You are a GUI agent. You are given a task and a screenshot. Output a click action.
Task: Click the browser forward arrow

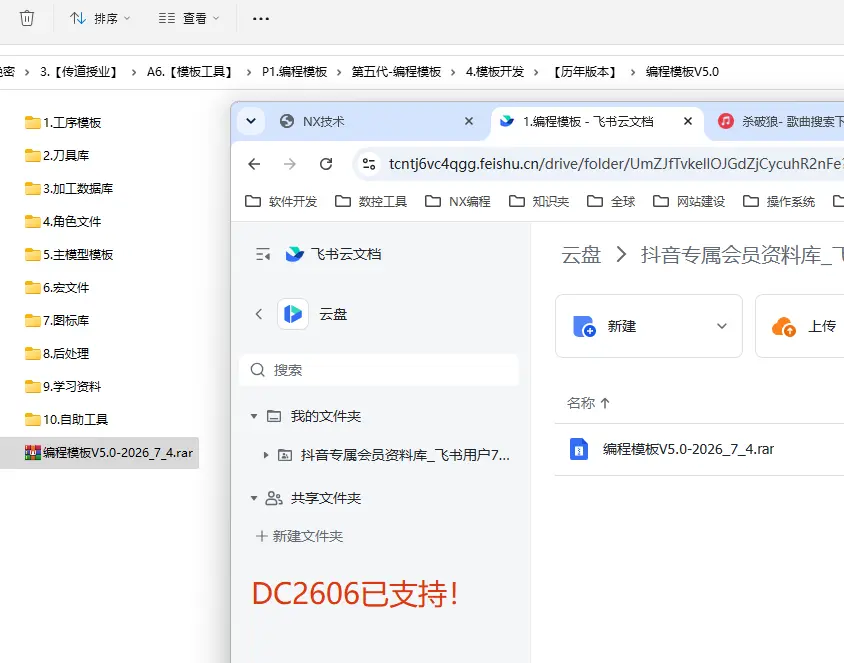290,164
